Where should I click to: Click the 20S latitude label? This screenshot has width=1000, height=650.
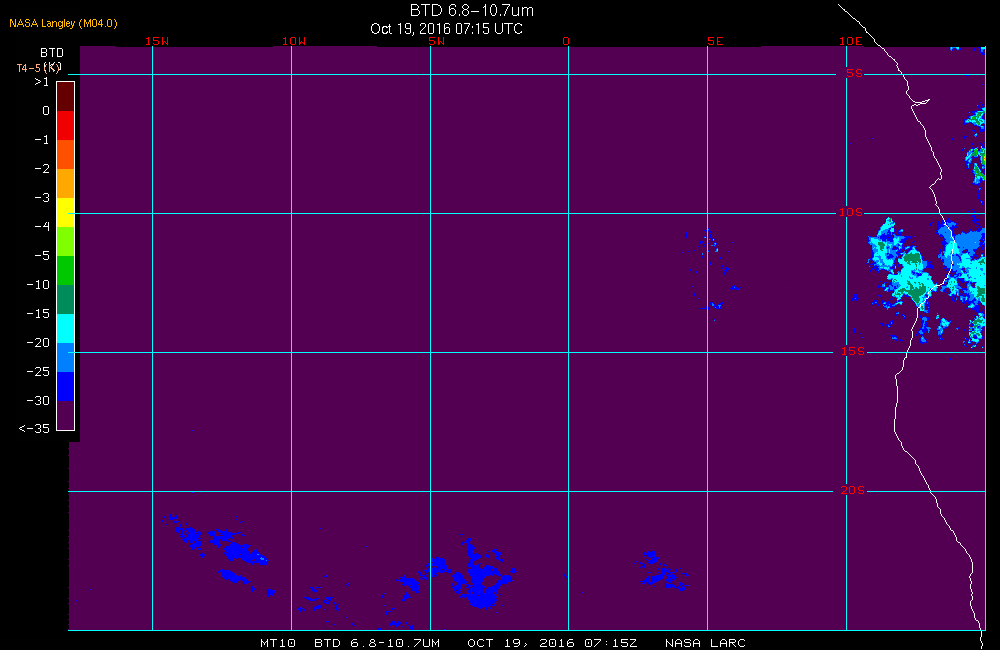[853, 490]
